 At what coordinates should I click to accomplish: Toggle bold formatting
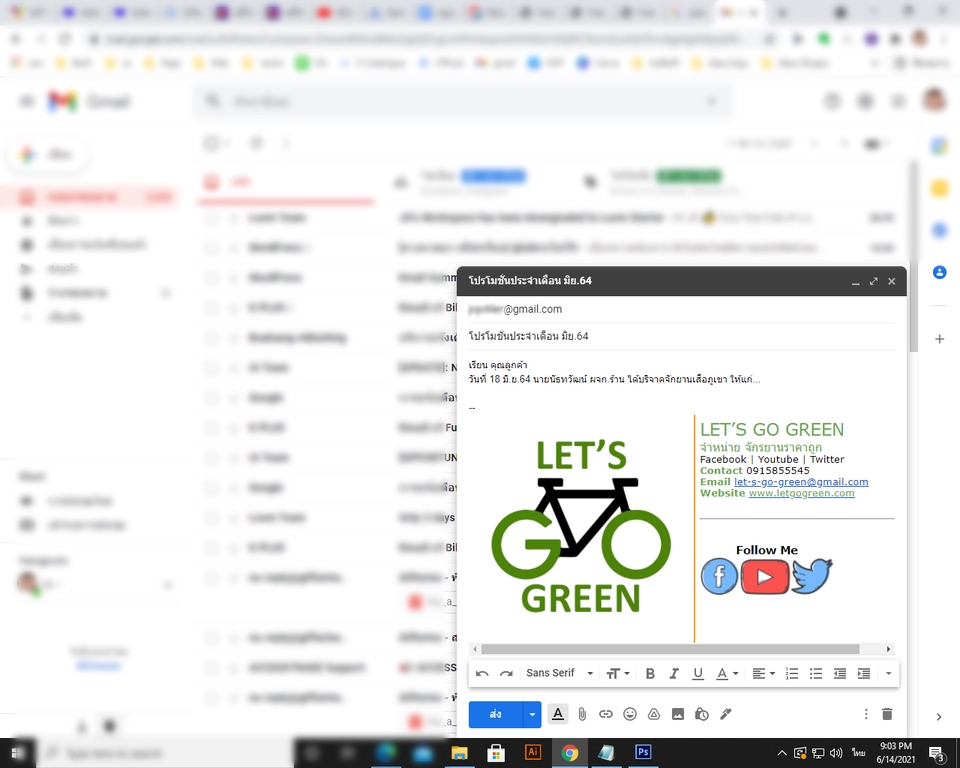(x=650, y=674)
